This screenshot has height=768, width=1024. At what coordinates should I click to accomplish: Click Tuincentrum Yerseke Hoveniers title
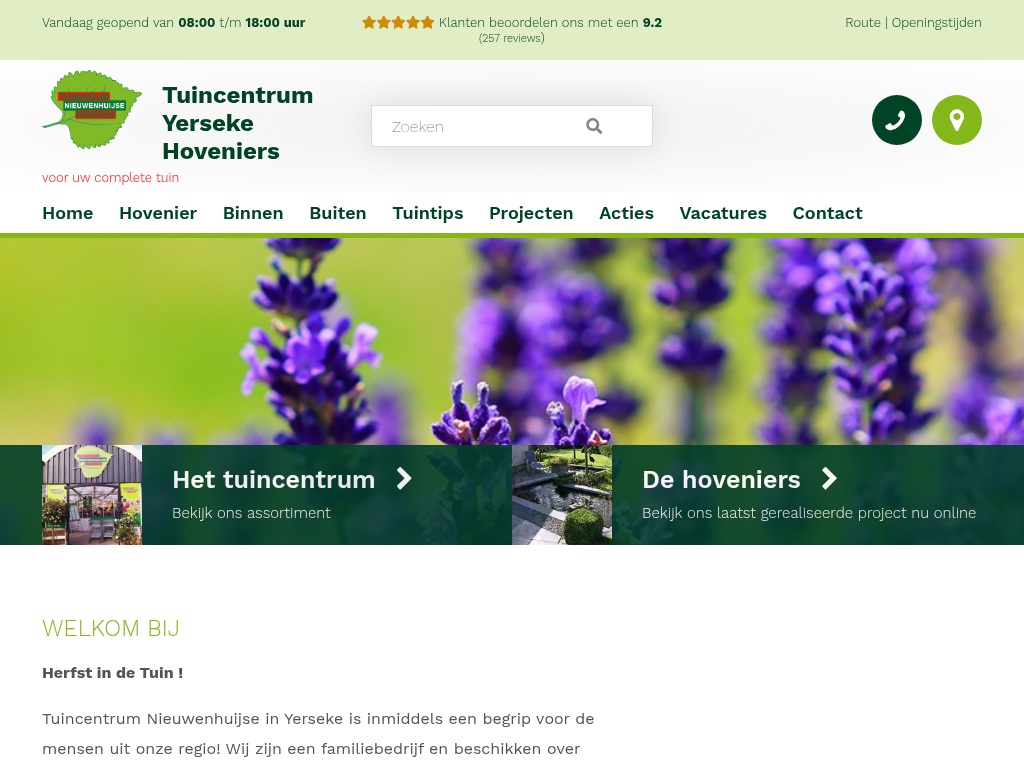tap(238, 123)
